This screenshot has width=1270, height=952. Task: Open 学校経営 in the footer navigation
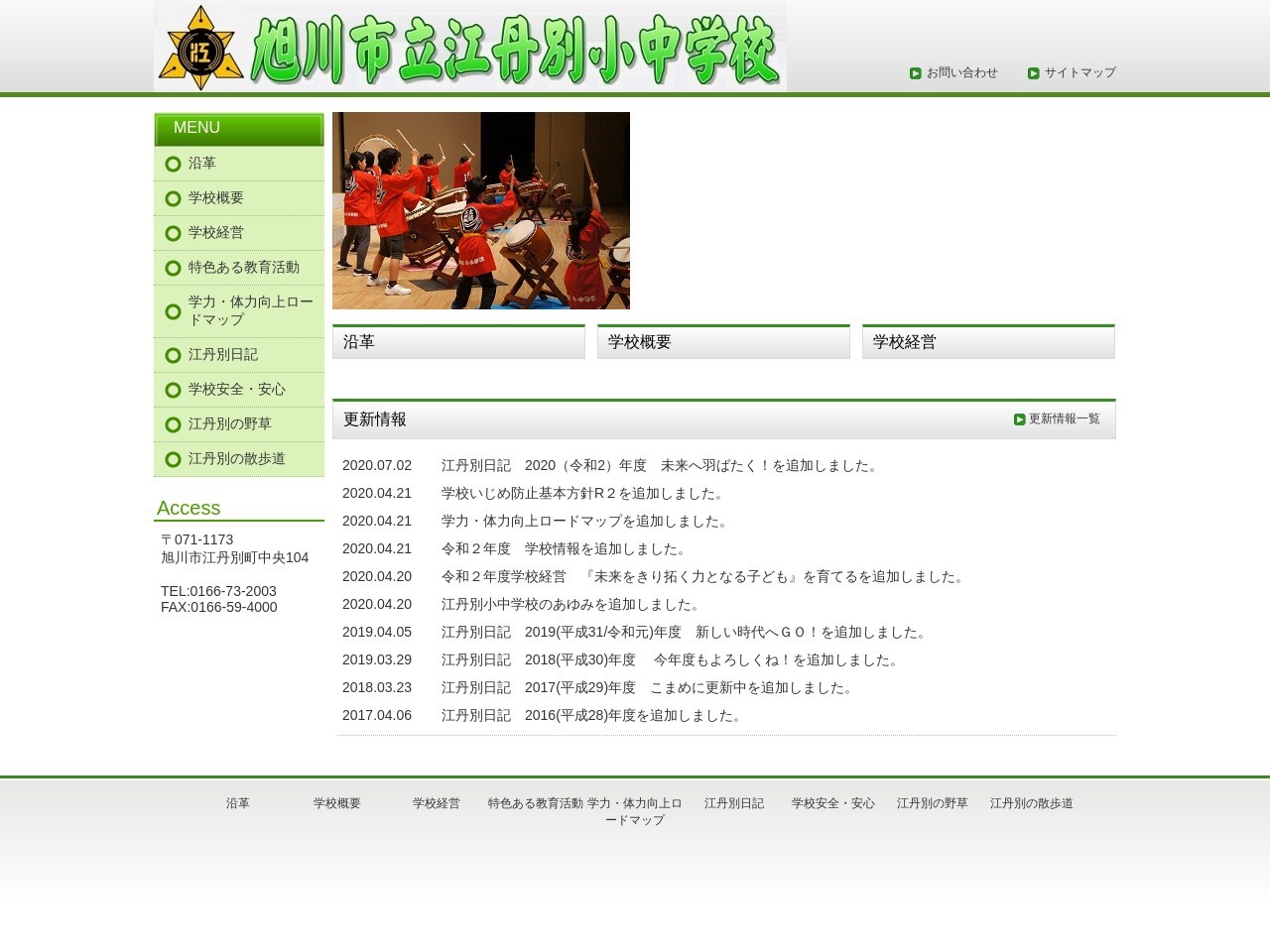(437, 803)
